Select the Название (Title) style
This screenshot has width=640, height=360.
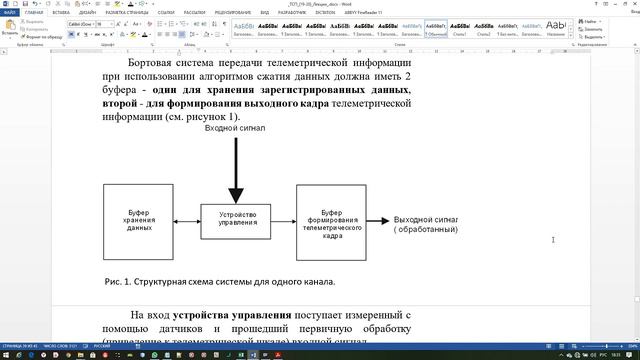[x=556, y=29]
